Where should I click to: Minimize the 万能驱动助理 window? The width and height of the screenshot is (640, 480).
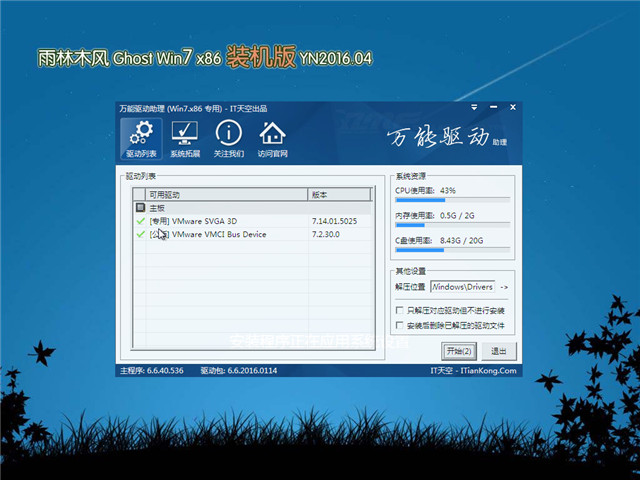[495, 108]
